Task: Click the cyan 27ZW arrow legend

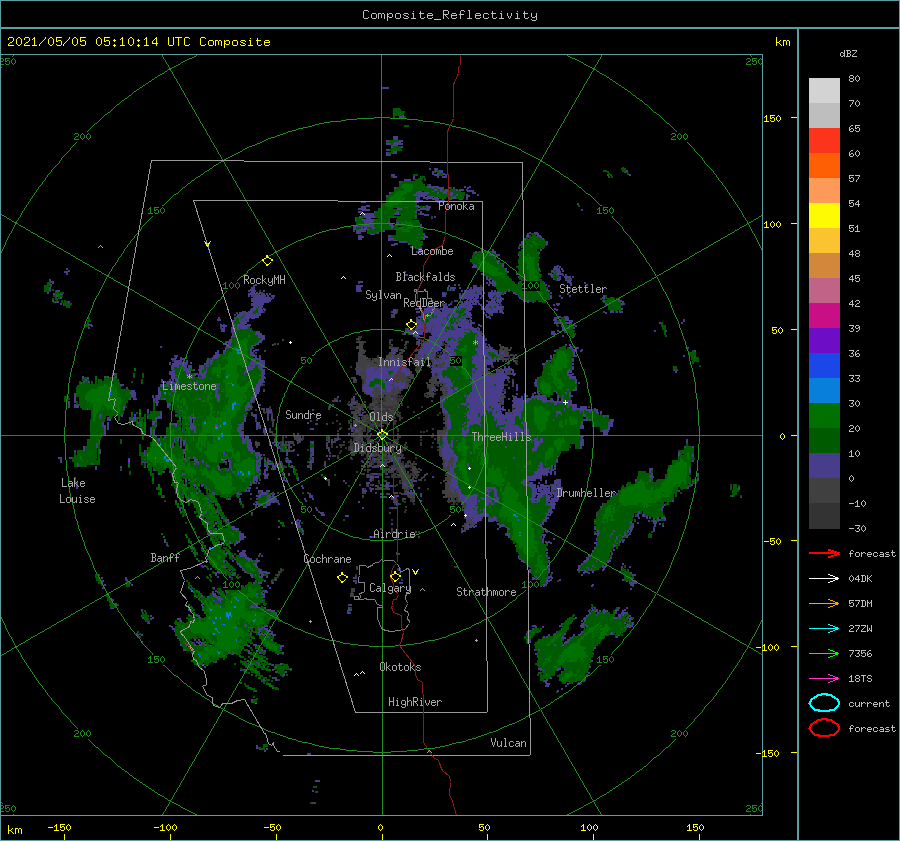Action: [x=824, y=629]
